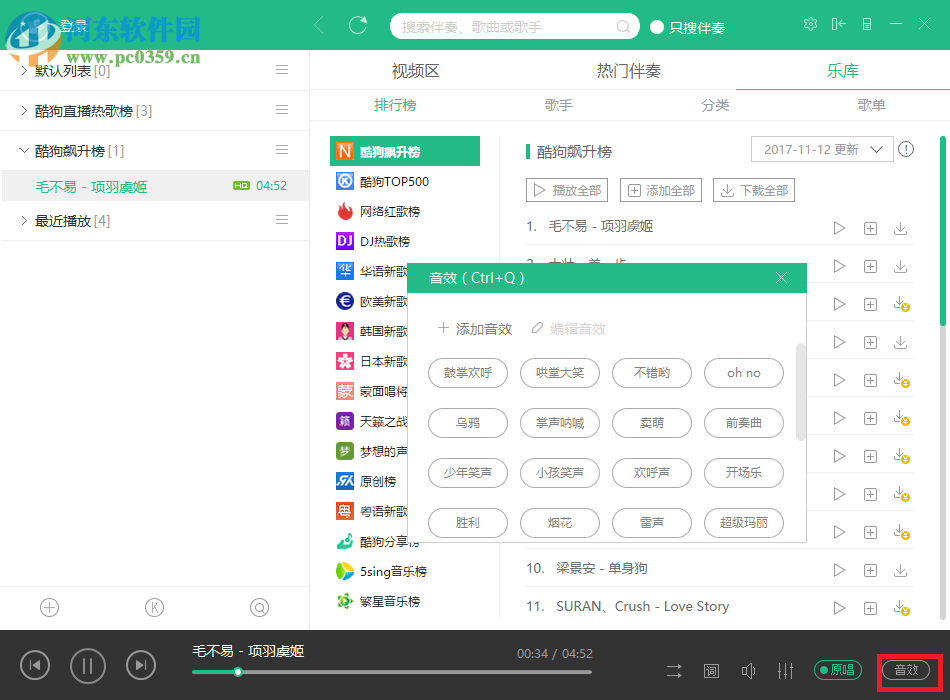This screenshot has width=950, height=700.
Task: Collapse the player into mini mode
Action: pyautogui.click(x=838, y=23)
